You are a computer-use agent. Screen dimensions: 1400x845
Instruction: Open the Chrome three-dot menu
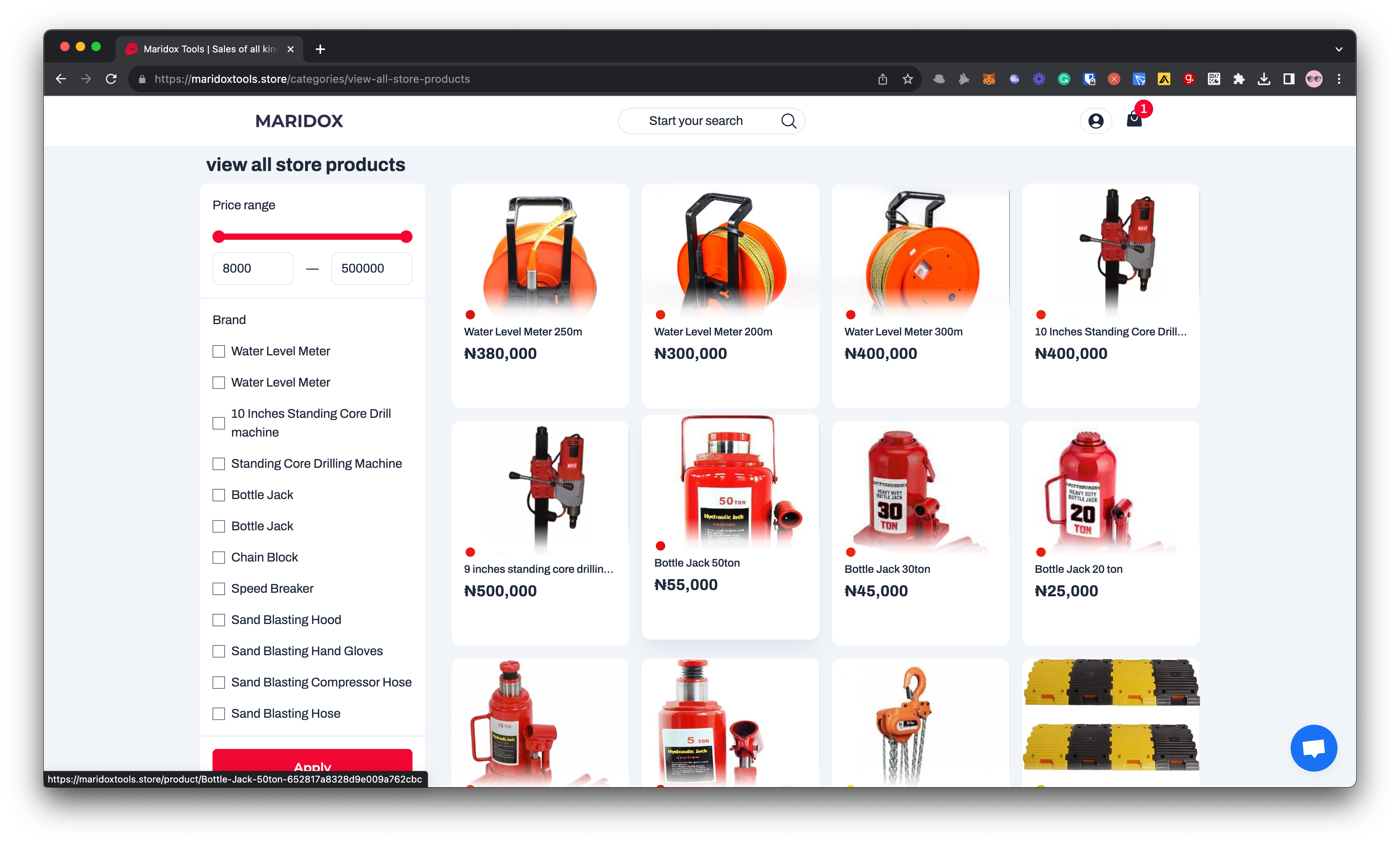[x=1339, y=79]
